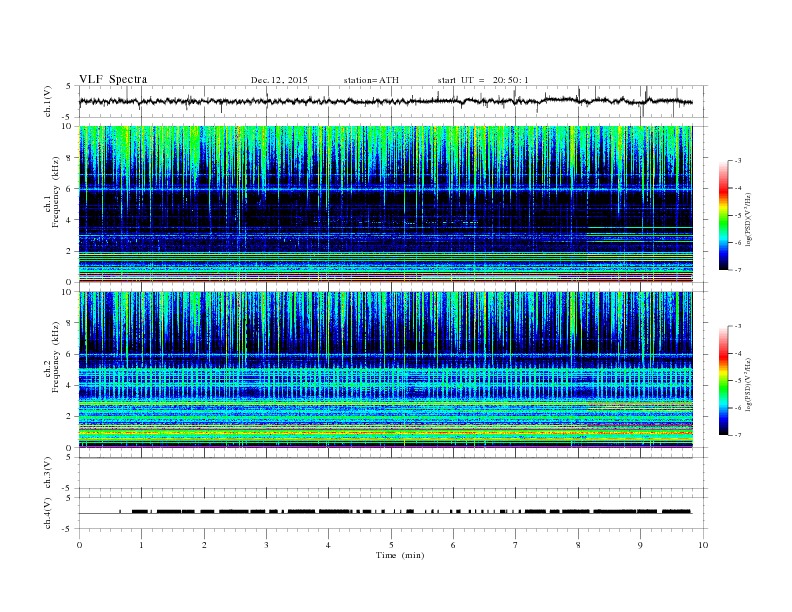
Task: Click the "8" kHz tick label on the ch.2 spectrogram axis
Action: pyautogui.click(x=70, y=323)
